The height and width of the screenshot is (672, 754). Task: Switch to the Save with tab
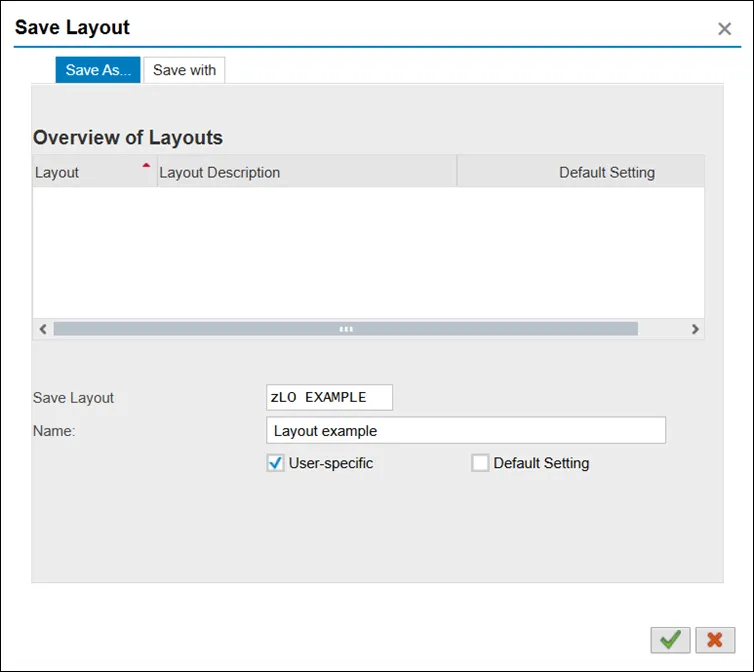tap(184, 70)
